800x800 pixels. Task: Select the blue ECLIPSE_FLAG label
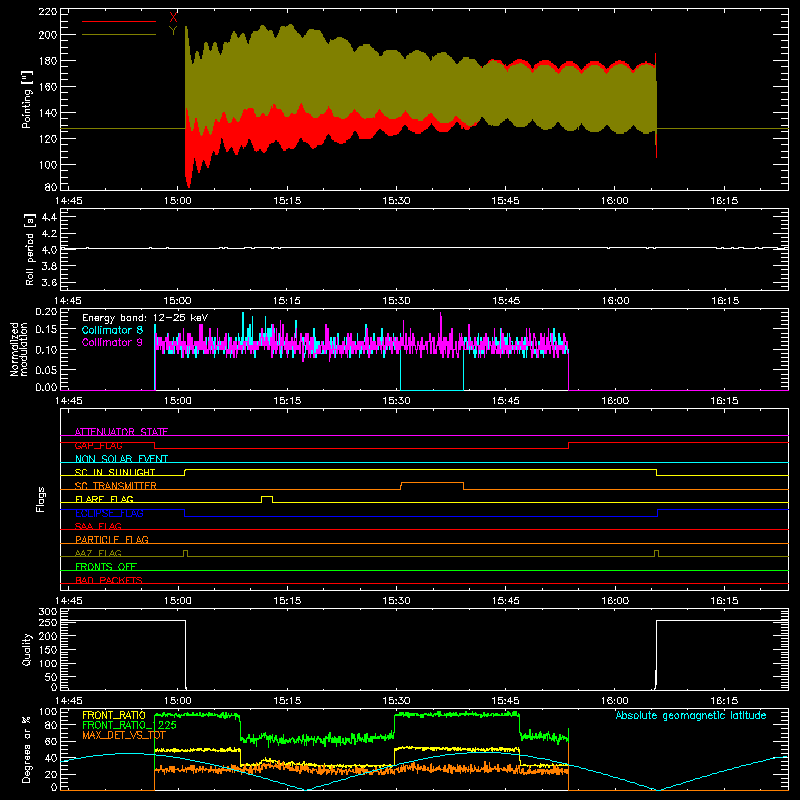pos(109,513)
